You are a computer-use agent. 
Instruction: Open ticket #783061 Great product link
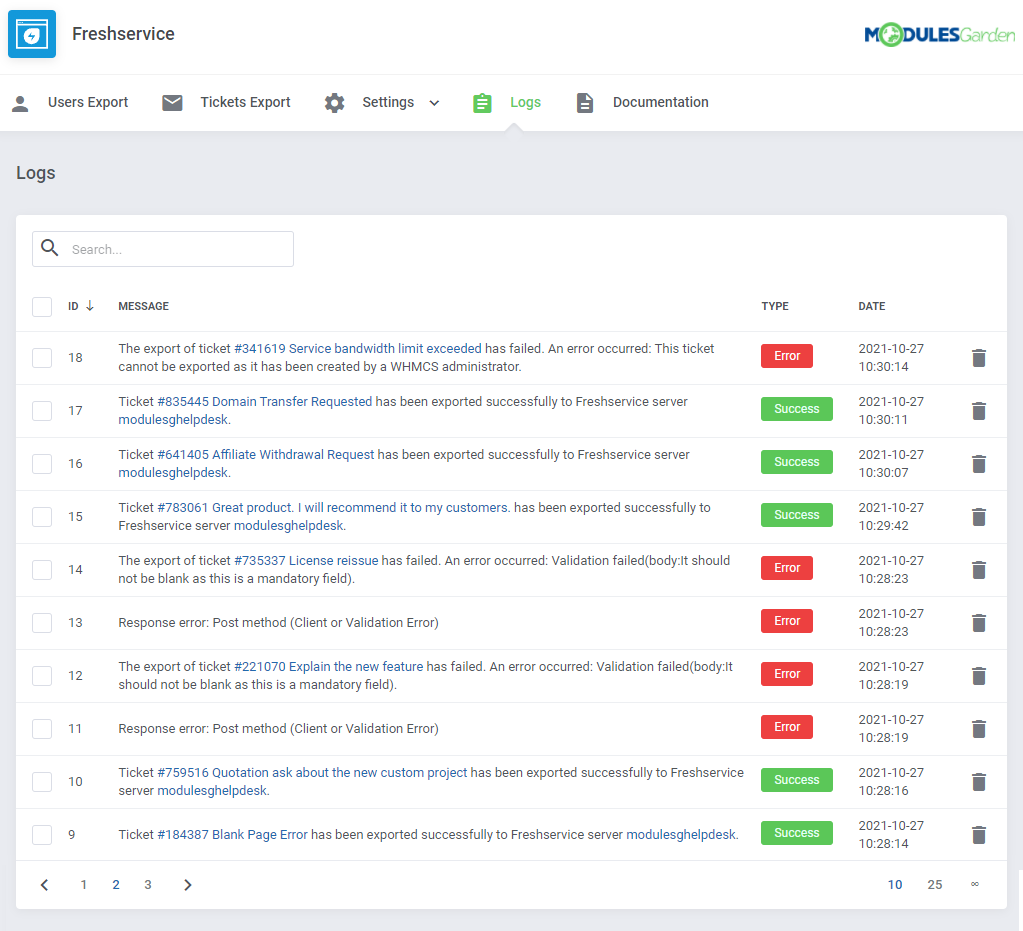[x=333, y=508]
